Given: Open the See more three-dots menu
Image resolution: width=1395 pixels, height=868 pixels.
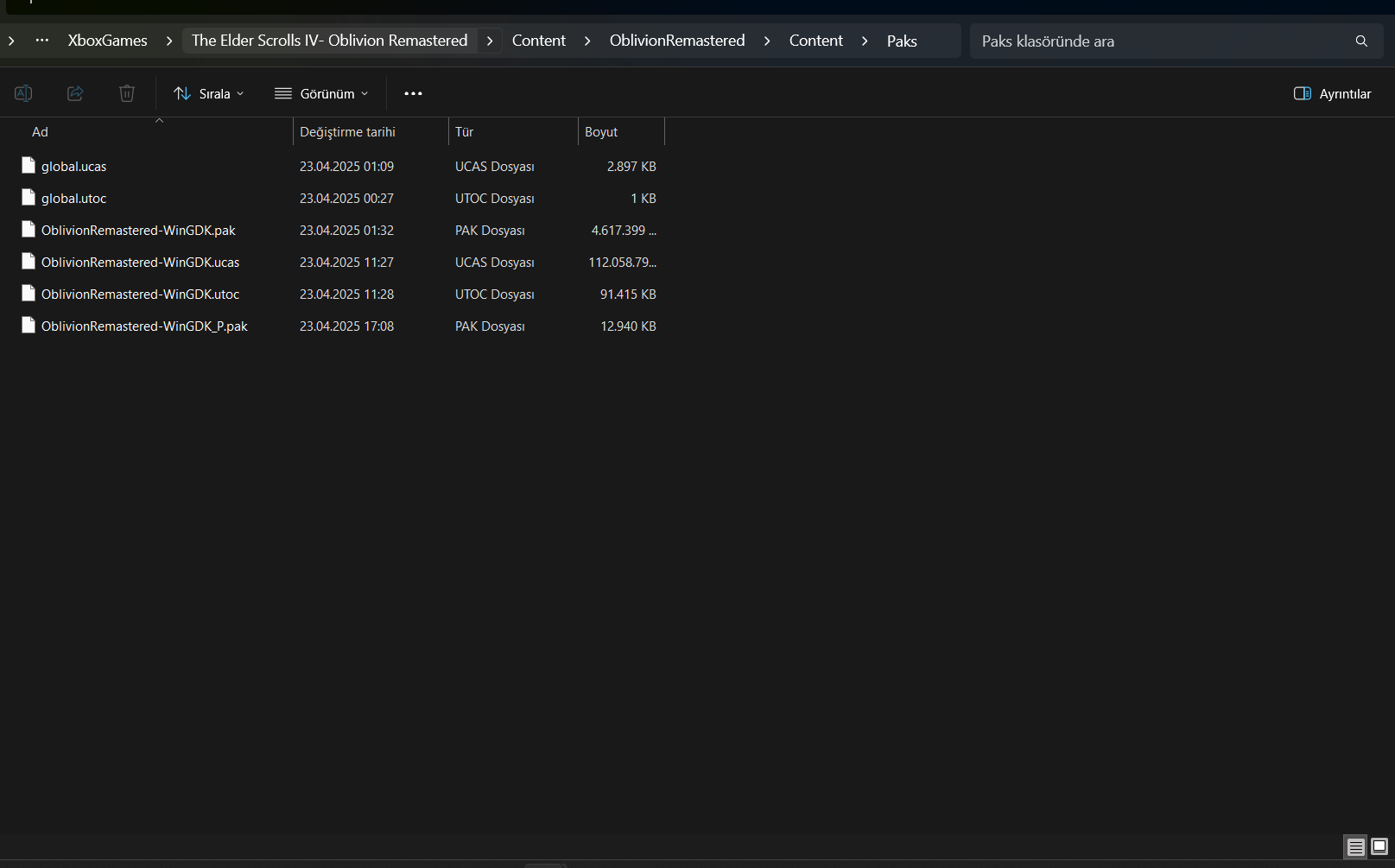Looking at the screenshot, I should pyautogui.click(x=413, y=93).
